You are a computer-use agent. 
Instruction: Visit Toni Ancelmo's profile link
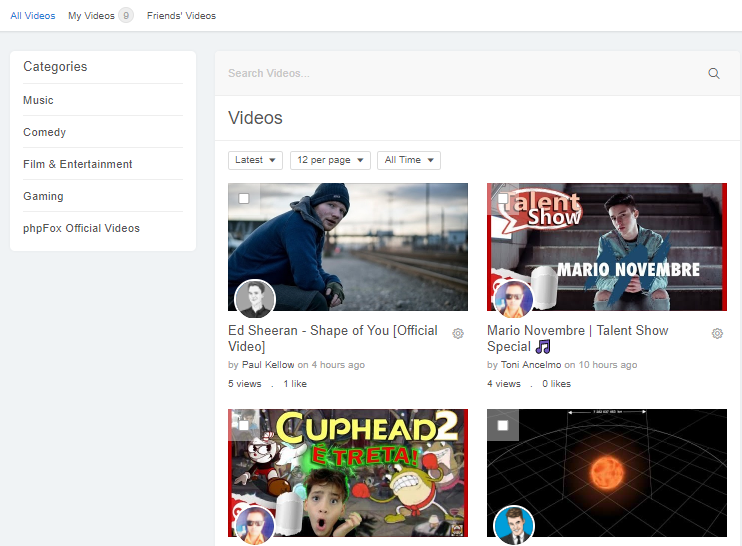[x=531, y=365]
